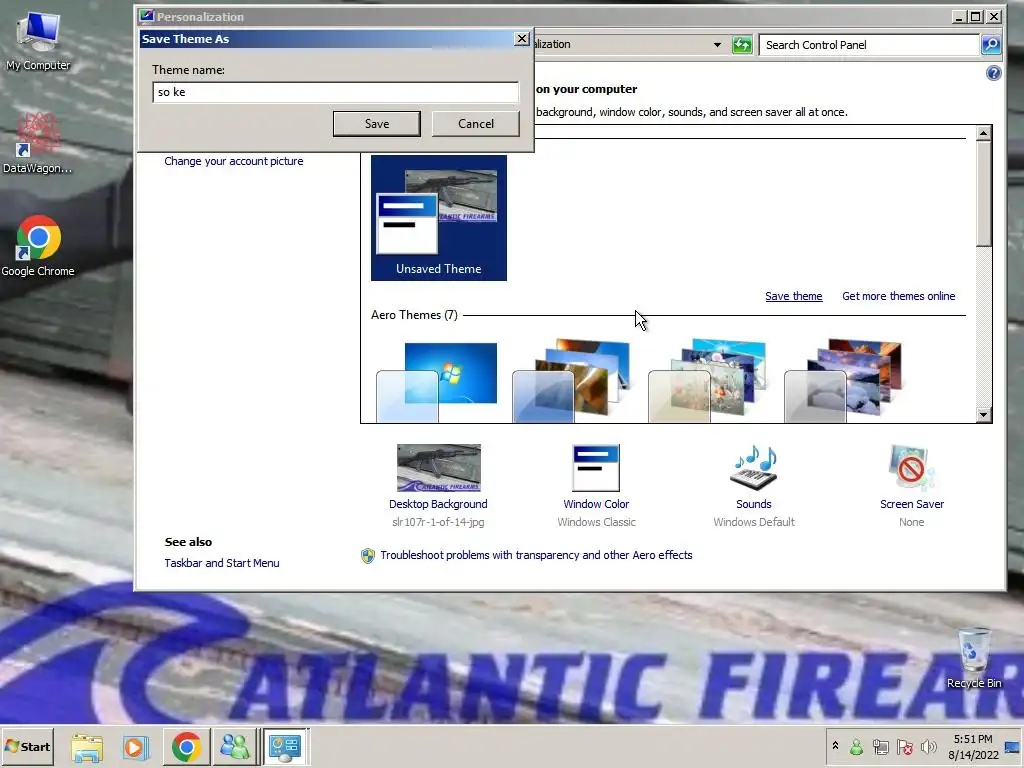Screen dimensions: 1024x768
Task: Open the DataWagon desktop shortcut
Action: click(x=38, y=144)
